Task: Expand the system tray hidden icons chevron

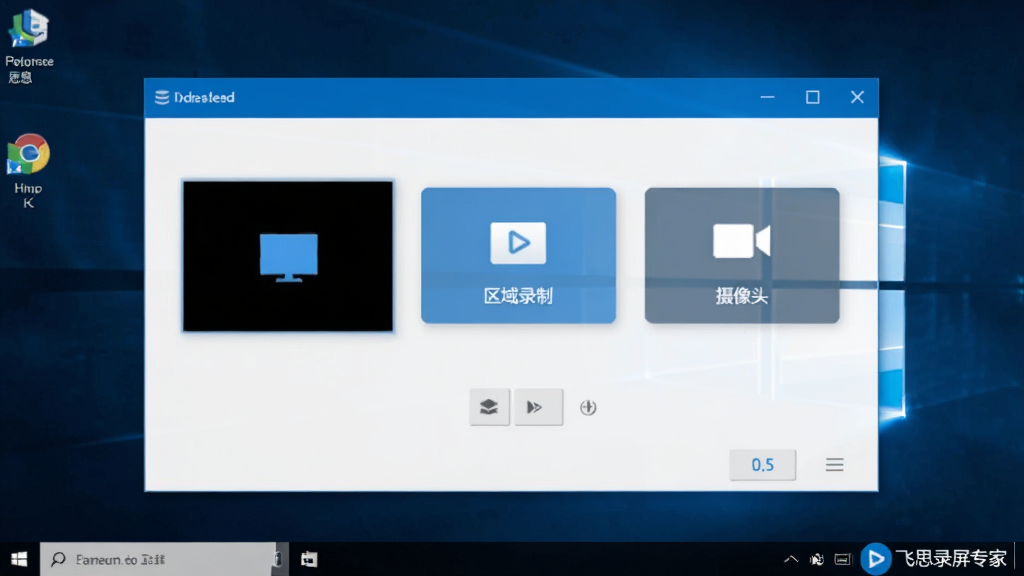Action: 791,559
